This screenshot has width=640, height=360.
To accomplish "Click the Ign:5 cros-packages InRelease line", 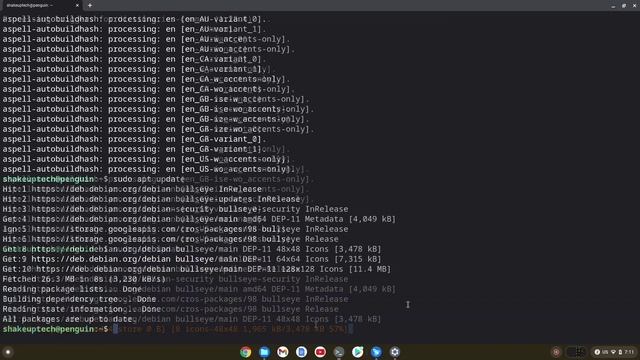I will [176, 229].
